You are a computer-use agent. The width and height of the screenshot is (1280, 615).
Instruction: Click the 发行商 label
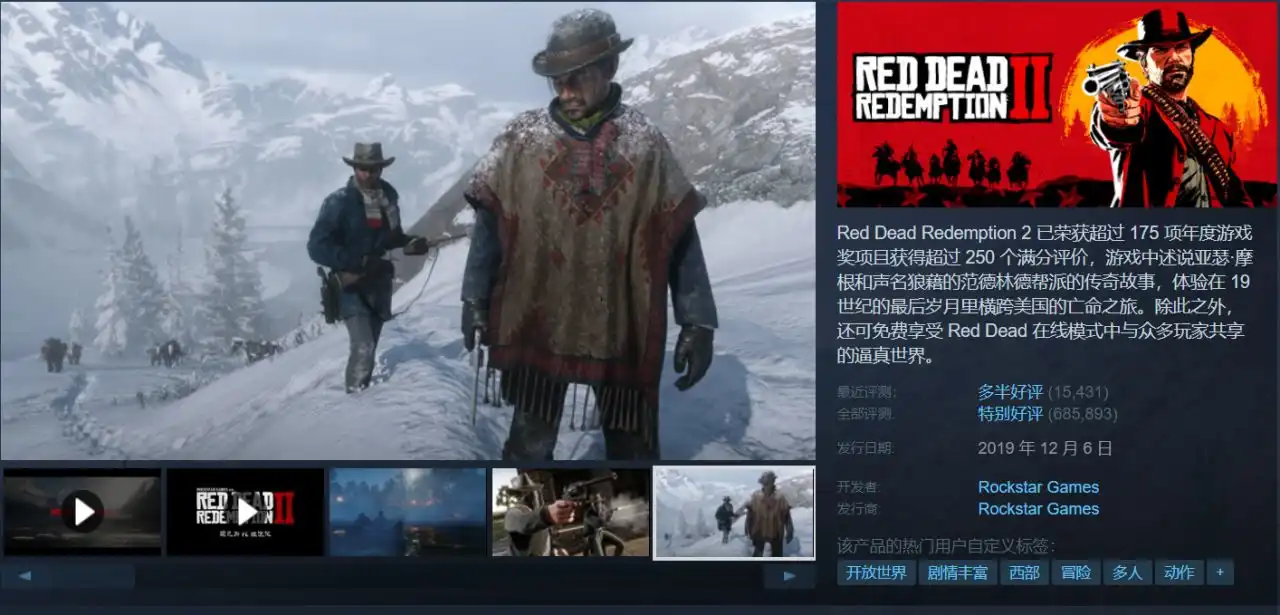[x=859, y=509]
